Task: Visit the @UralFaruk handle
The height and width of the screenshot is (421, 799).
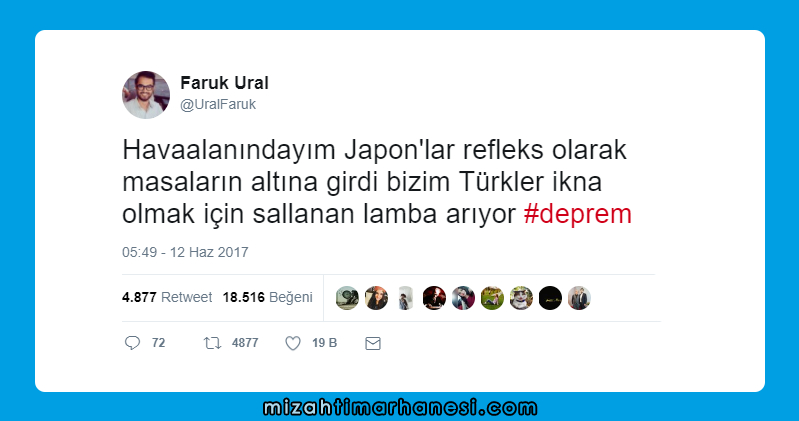Action: [218, 104]
